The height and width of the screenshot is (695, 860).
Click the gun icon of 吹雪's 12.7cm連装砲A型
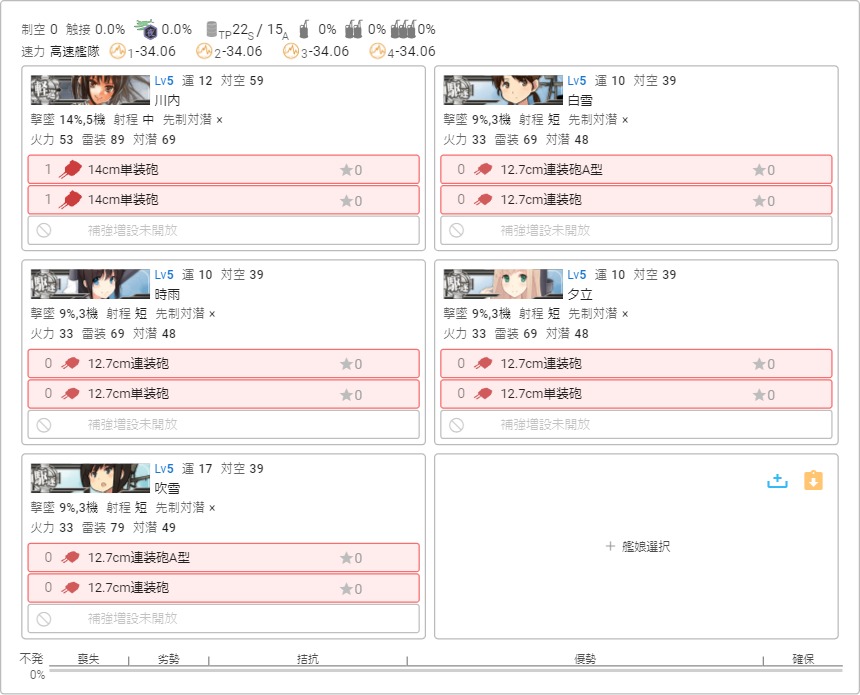pyautogui.click(x=70, y=557)
